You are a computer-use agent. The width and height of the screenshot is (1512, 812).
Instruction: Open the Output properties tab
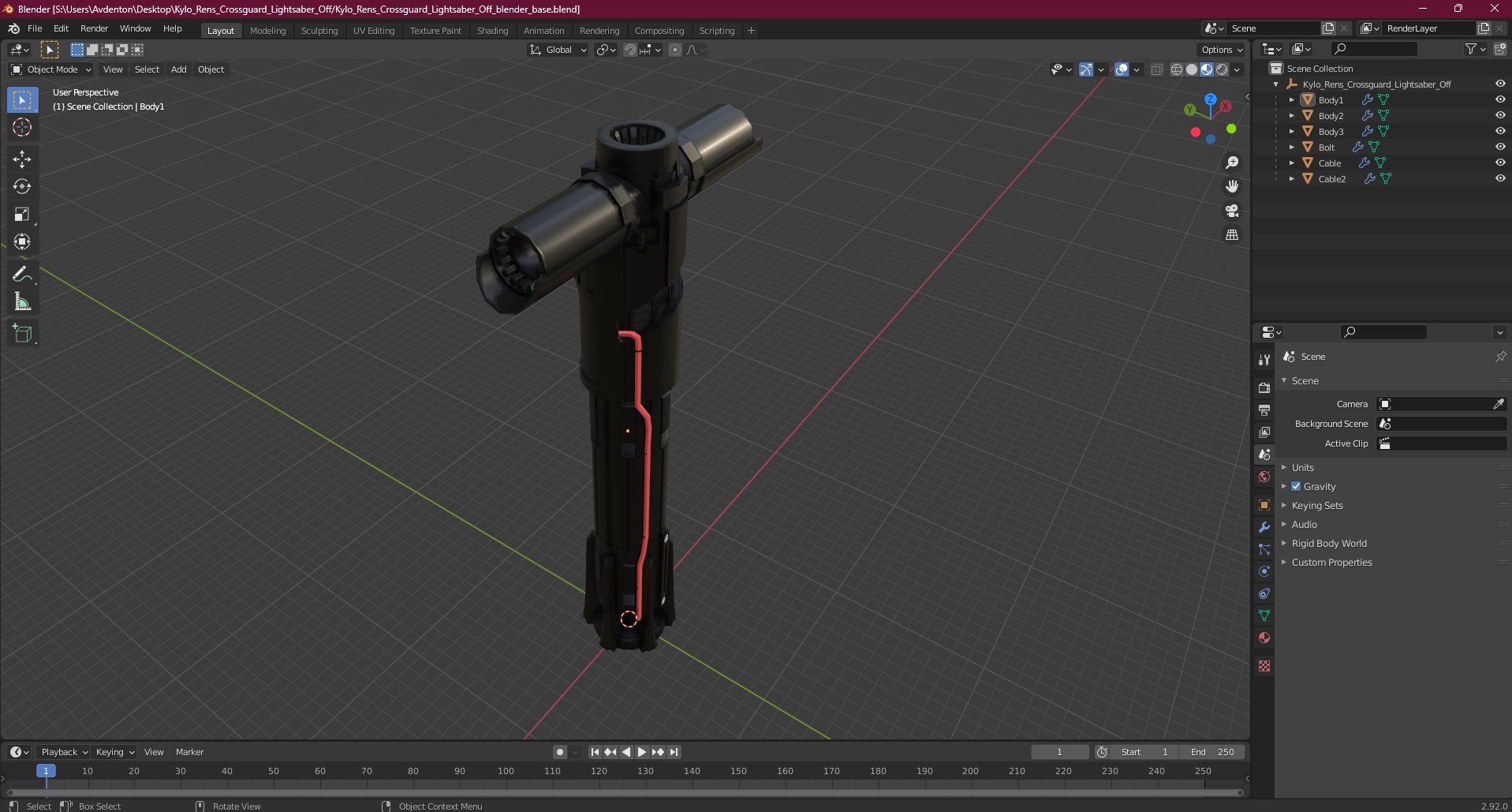1264,410
